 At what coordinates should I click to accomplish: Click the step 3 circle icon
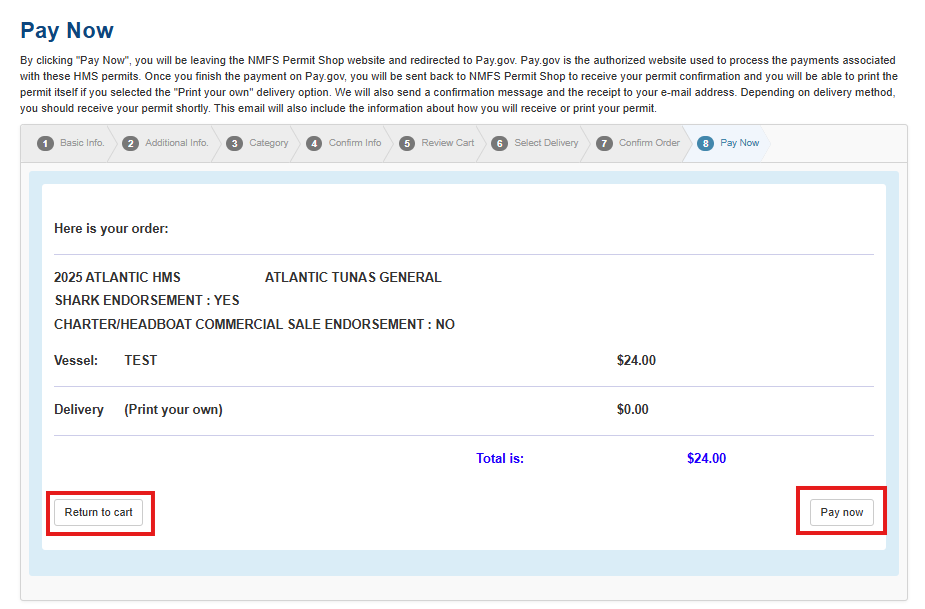[234, 143]
